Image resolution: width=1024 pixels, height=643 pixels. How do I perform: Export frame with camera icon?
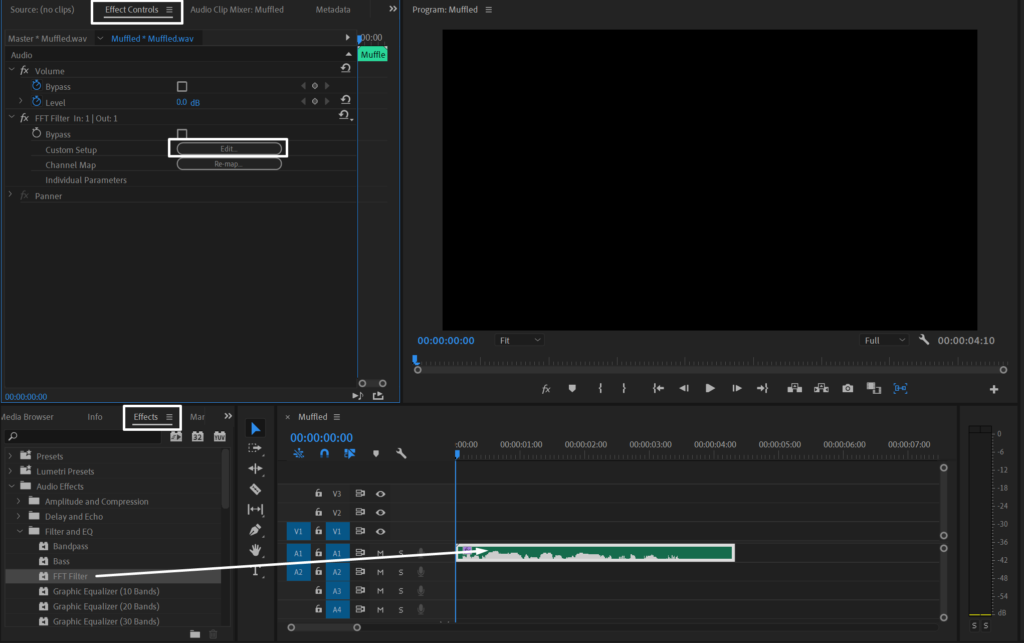click(x=848, y=388)
